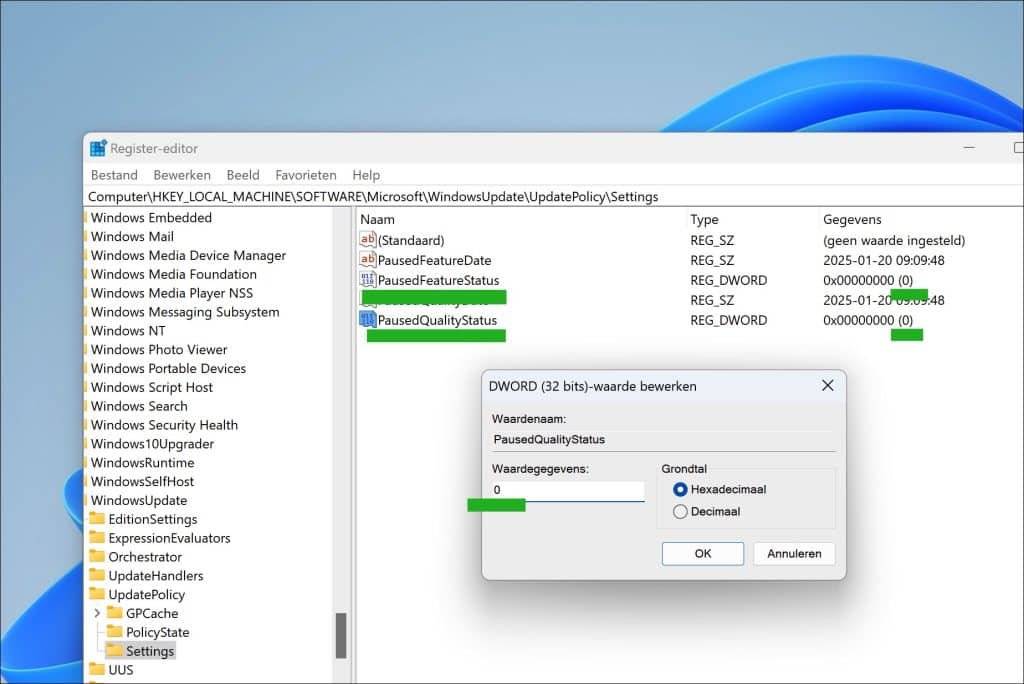Click the UpdateHandlers folder icon
The image size is (1024, 684).
click(97, 576)
